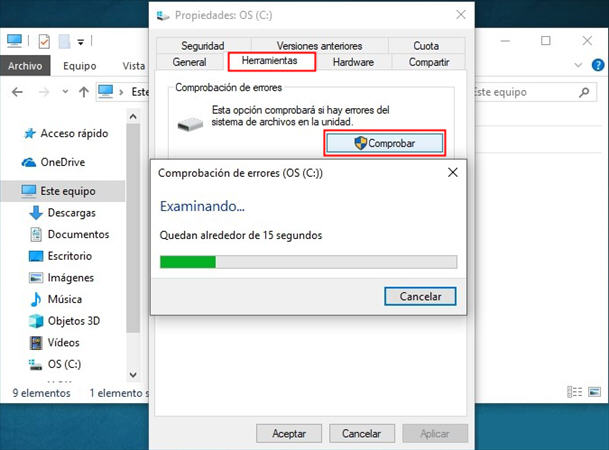609x450 pixels.
Task: Click the sidebar scroll down arrow
Action: (x=133, y=375)
